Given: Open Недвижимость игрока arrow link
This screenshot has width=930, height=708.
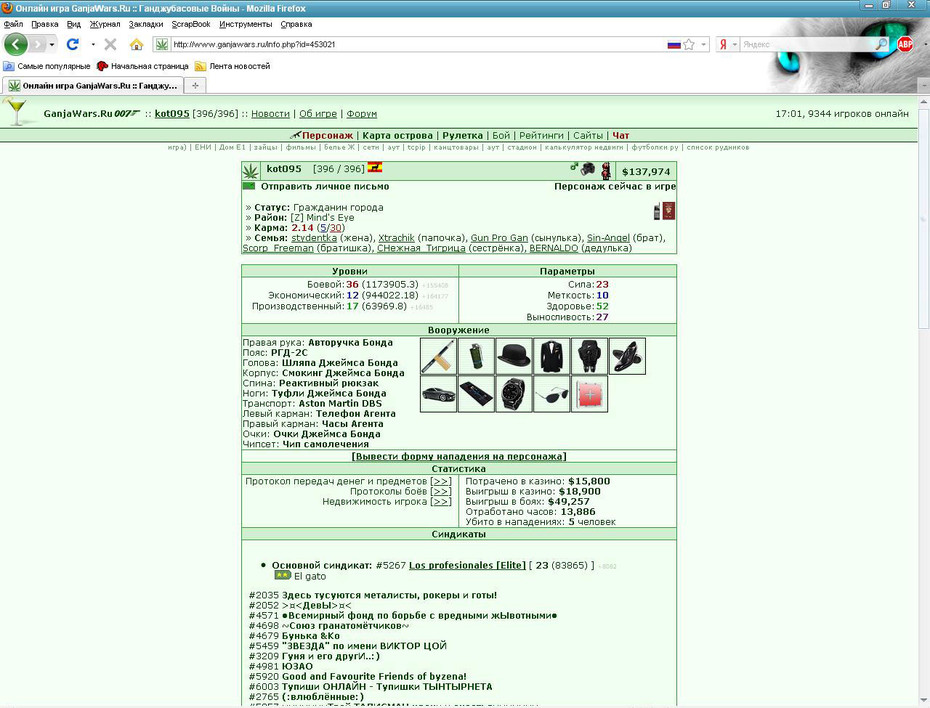Looking at the screenshot, I should [441, 502].
